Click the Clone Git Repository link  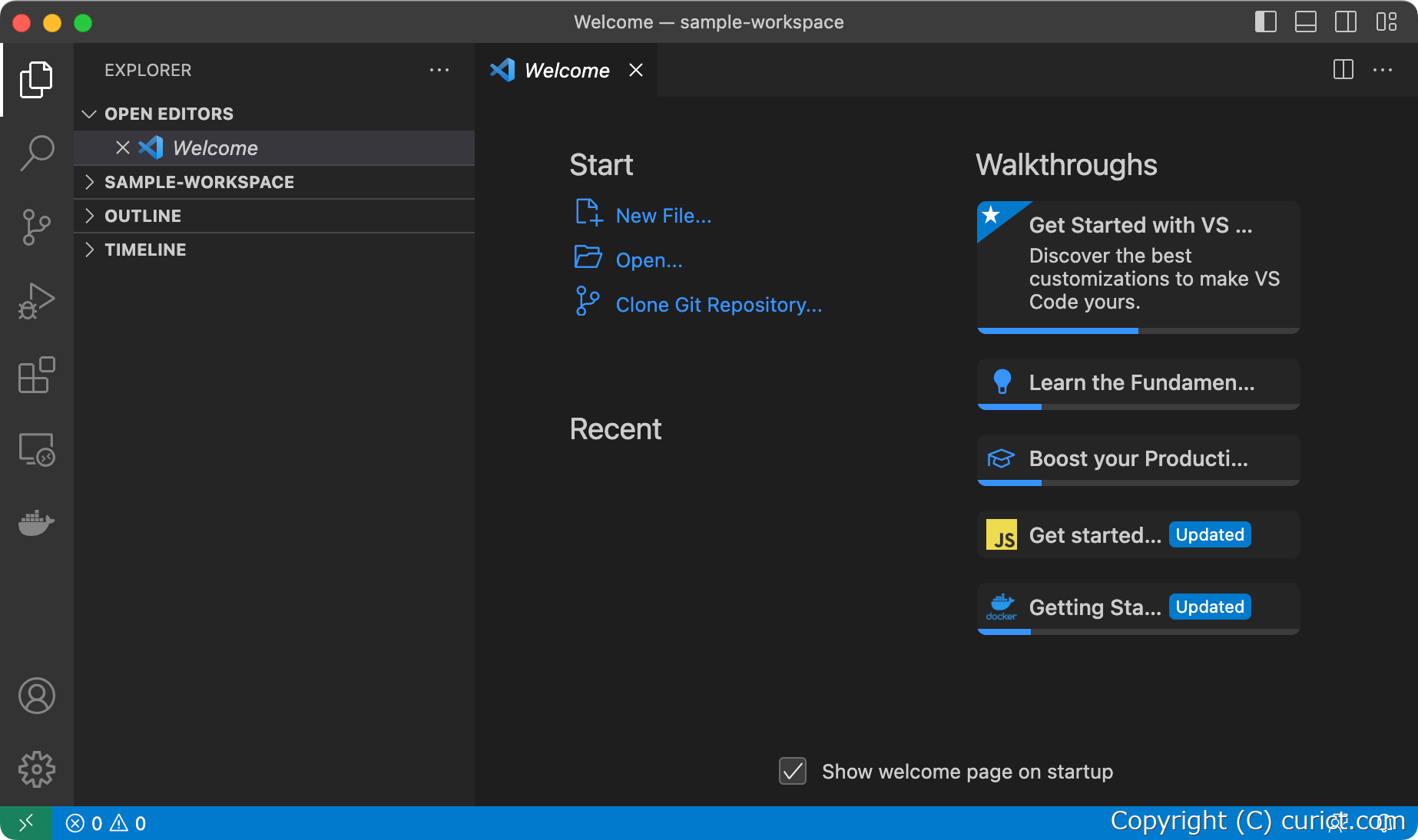718,304
